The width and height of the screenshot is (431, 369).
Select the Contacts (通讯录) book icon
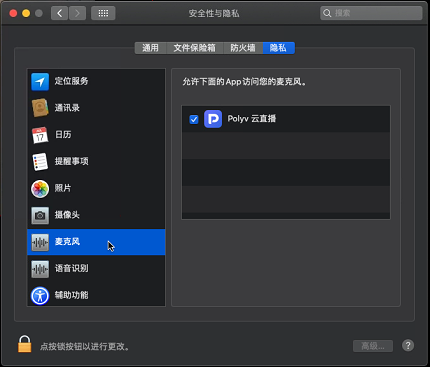(40, 108)
